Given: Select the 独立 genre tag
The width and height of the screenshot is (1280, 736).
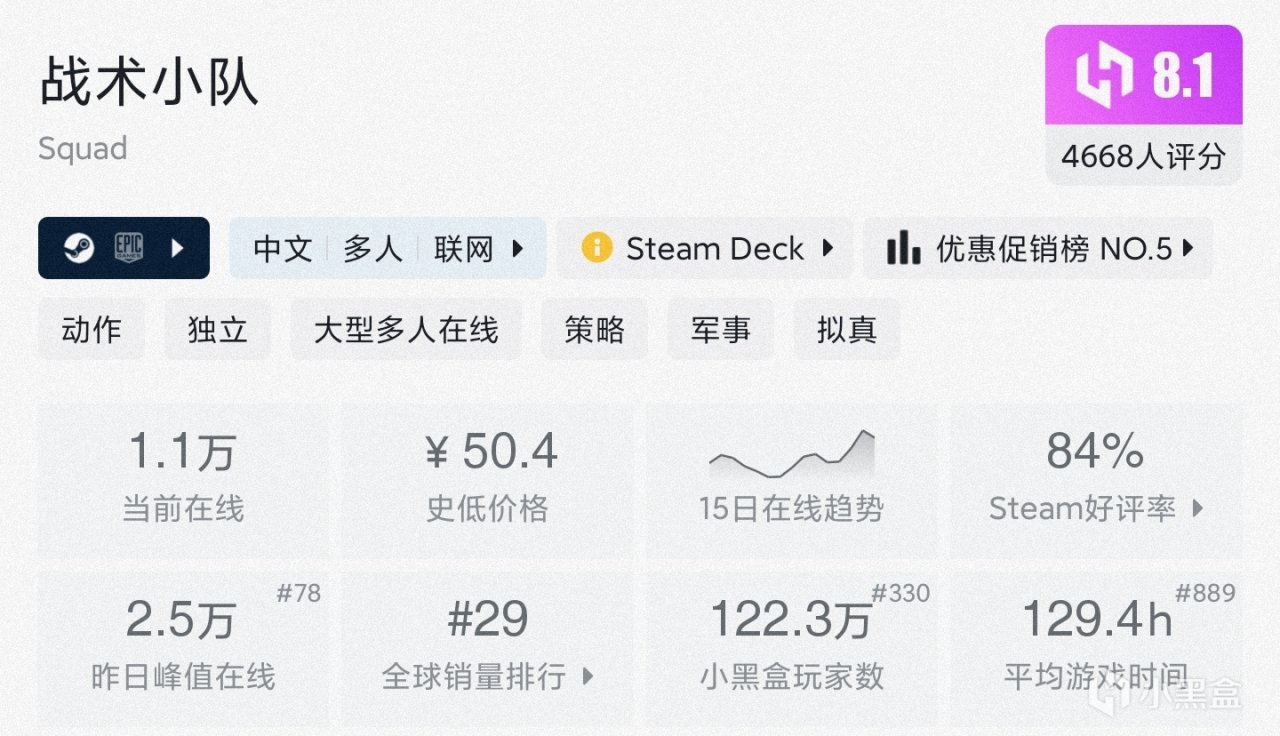Looking at the screenshot, I should (x=217, y=330).
